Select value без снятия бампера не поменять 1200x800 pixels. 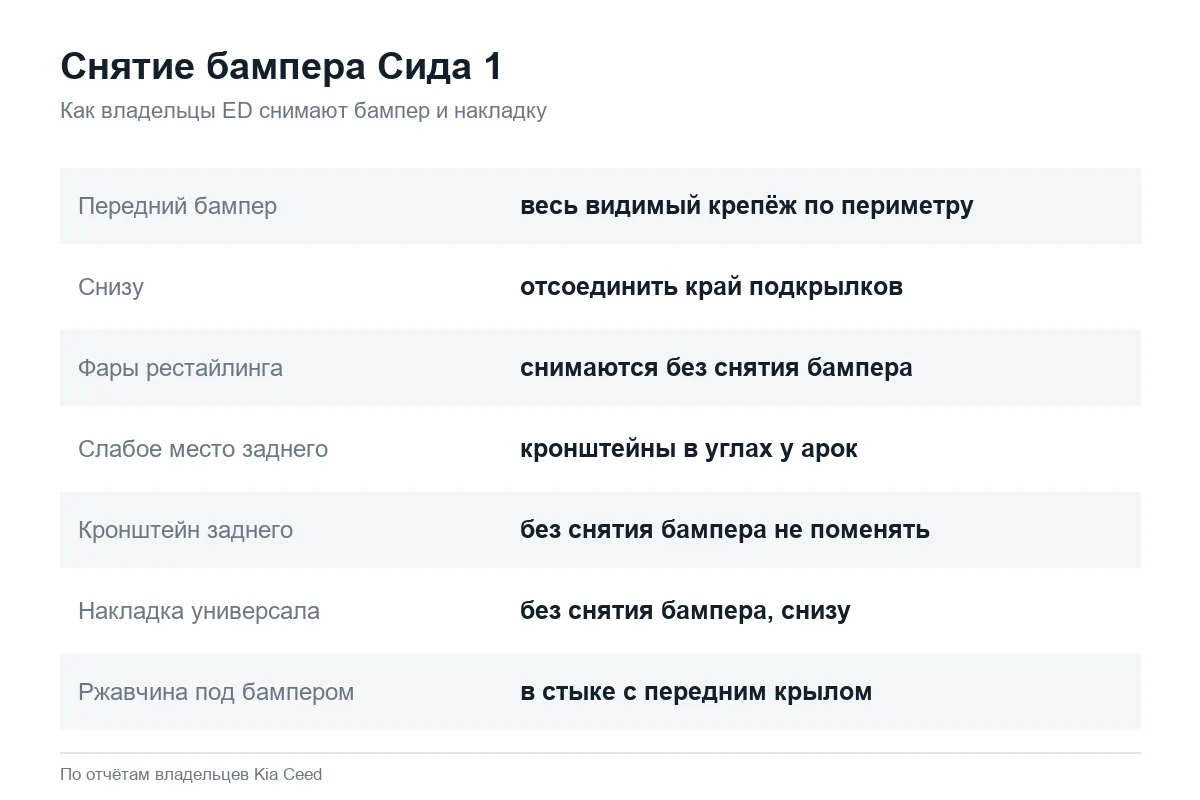725,530
